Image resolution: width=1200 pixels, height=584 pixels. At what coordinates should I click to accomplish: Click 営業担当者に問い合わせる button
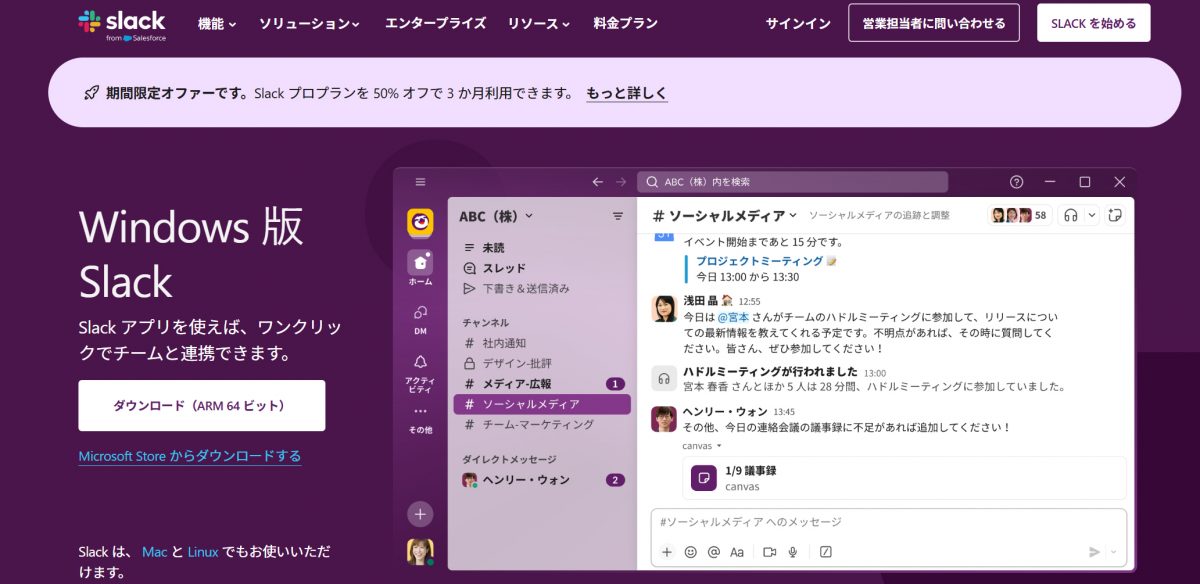click(934, 23)
